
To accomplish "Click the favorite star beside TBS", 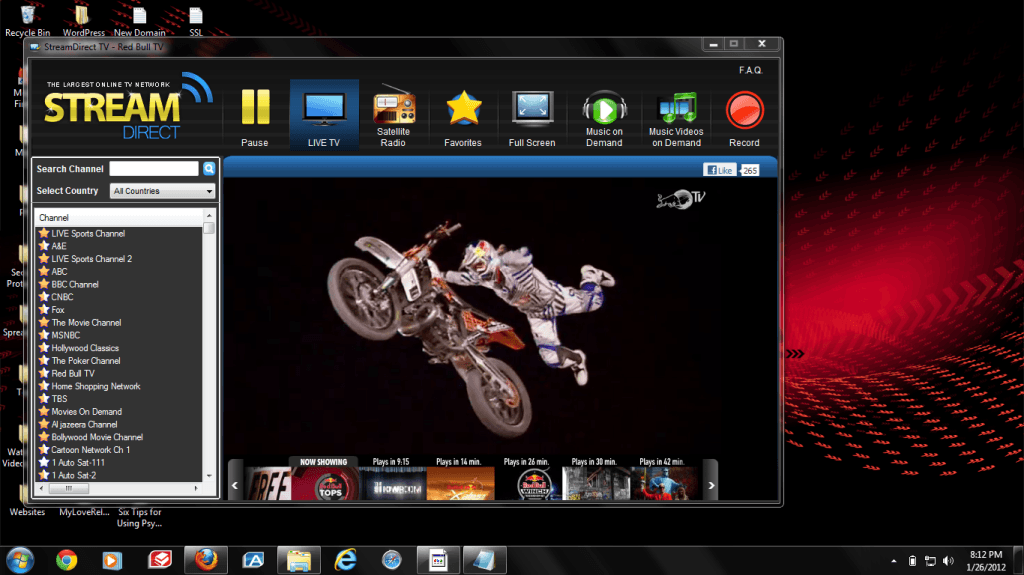I will tap(44, 399).
